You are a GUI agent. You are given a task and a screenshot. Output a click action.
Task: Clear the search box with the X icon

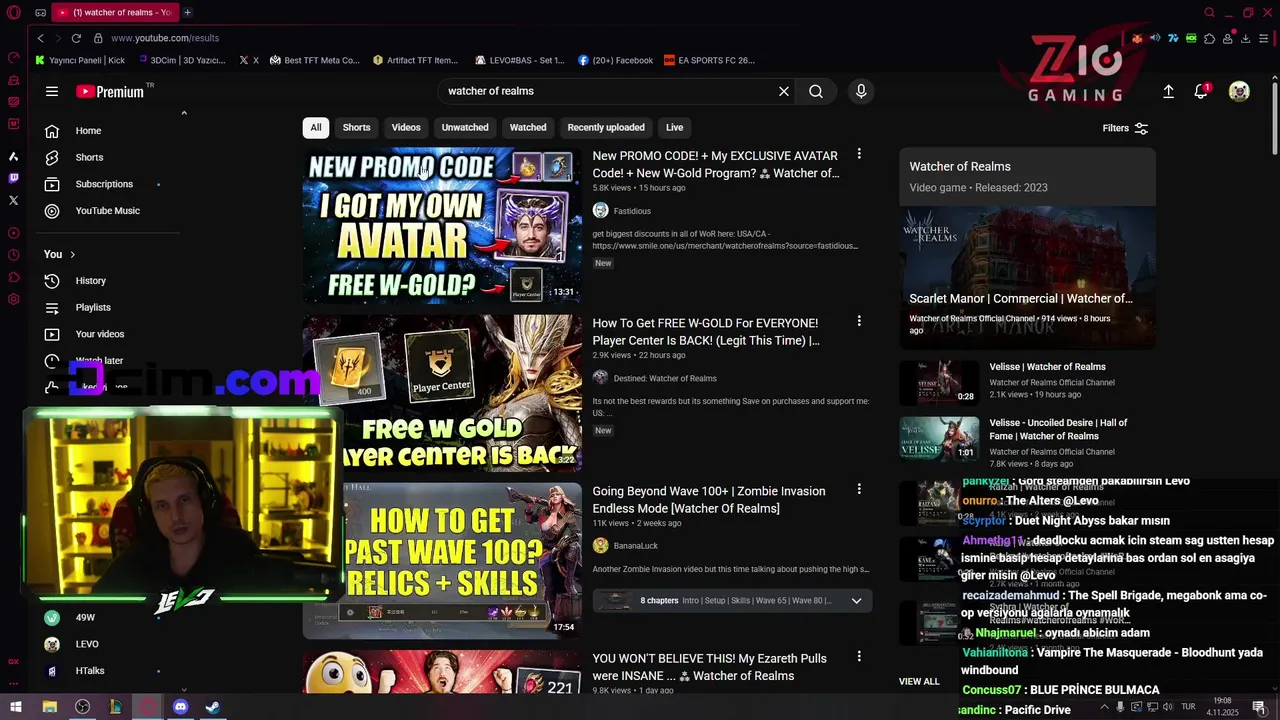784,91
